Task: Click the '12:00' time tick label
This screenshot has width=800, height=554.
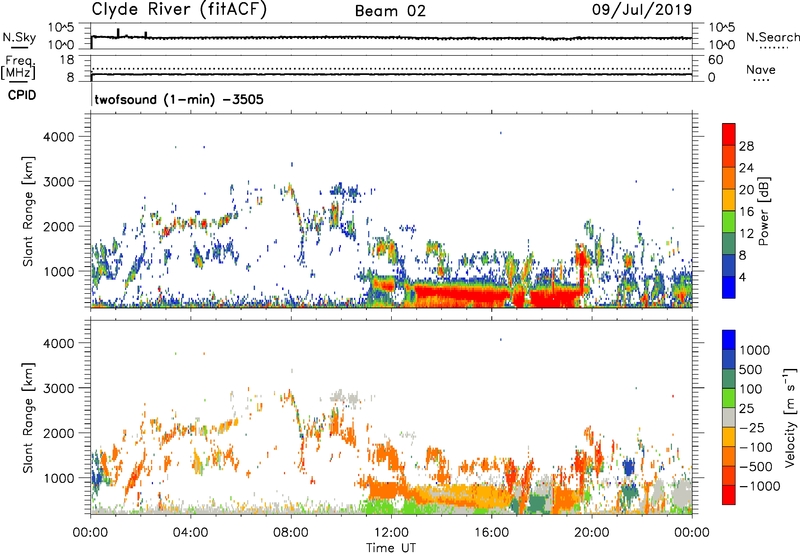Action: click(x=391, y=533)
